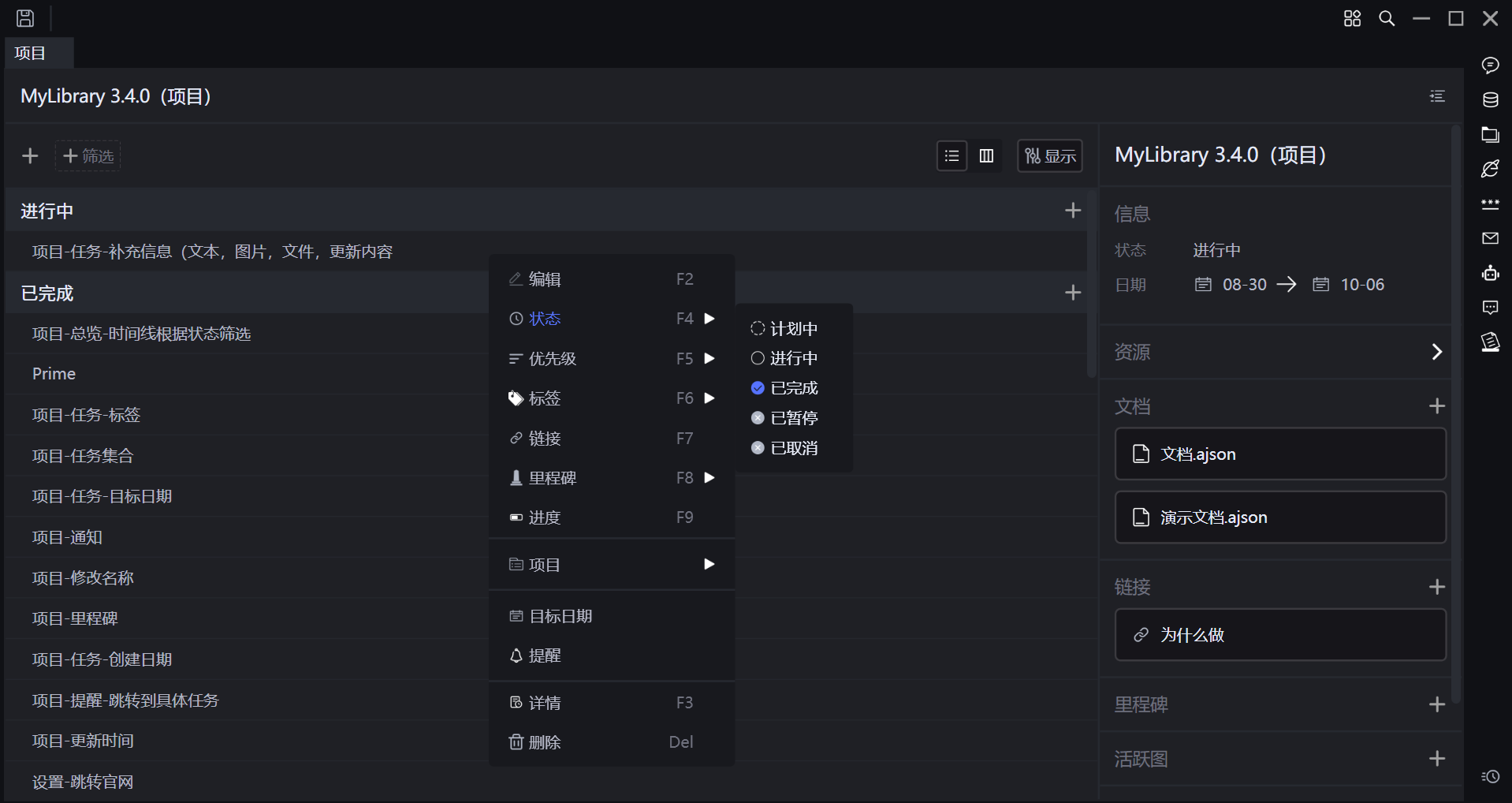Select task 设置-跳转官网
The image size is (1512, 803).
click(83, 782)
